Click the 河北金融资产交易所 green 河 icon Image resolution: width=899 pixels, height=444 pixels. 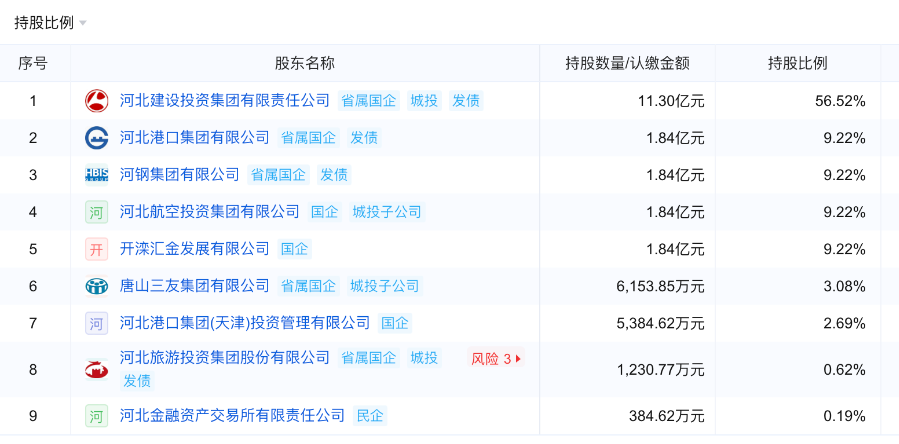[97, 416]
